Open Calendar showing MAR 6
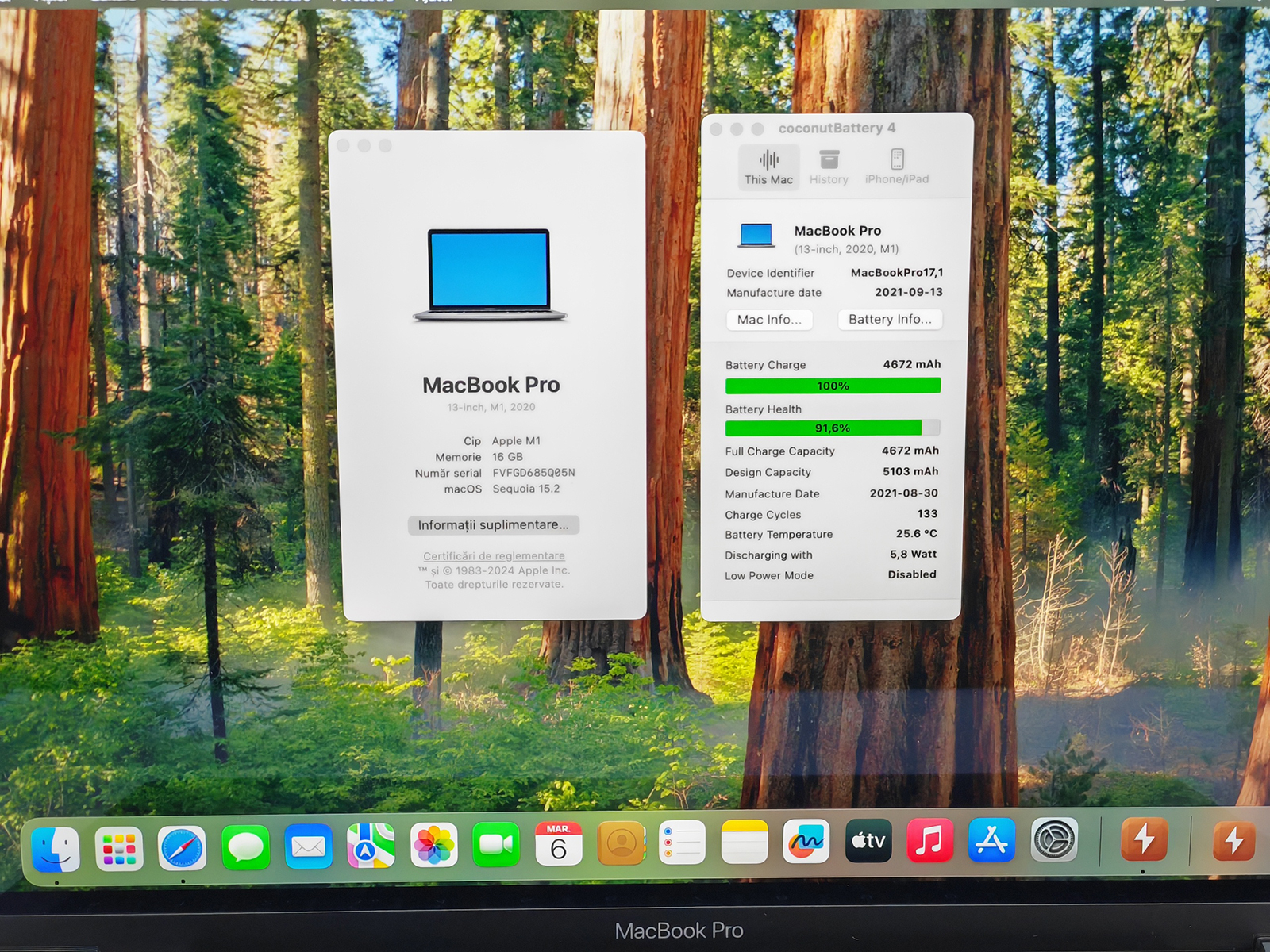The image size is (1270, 952). [x=559, y=843]
